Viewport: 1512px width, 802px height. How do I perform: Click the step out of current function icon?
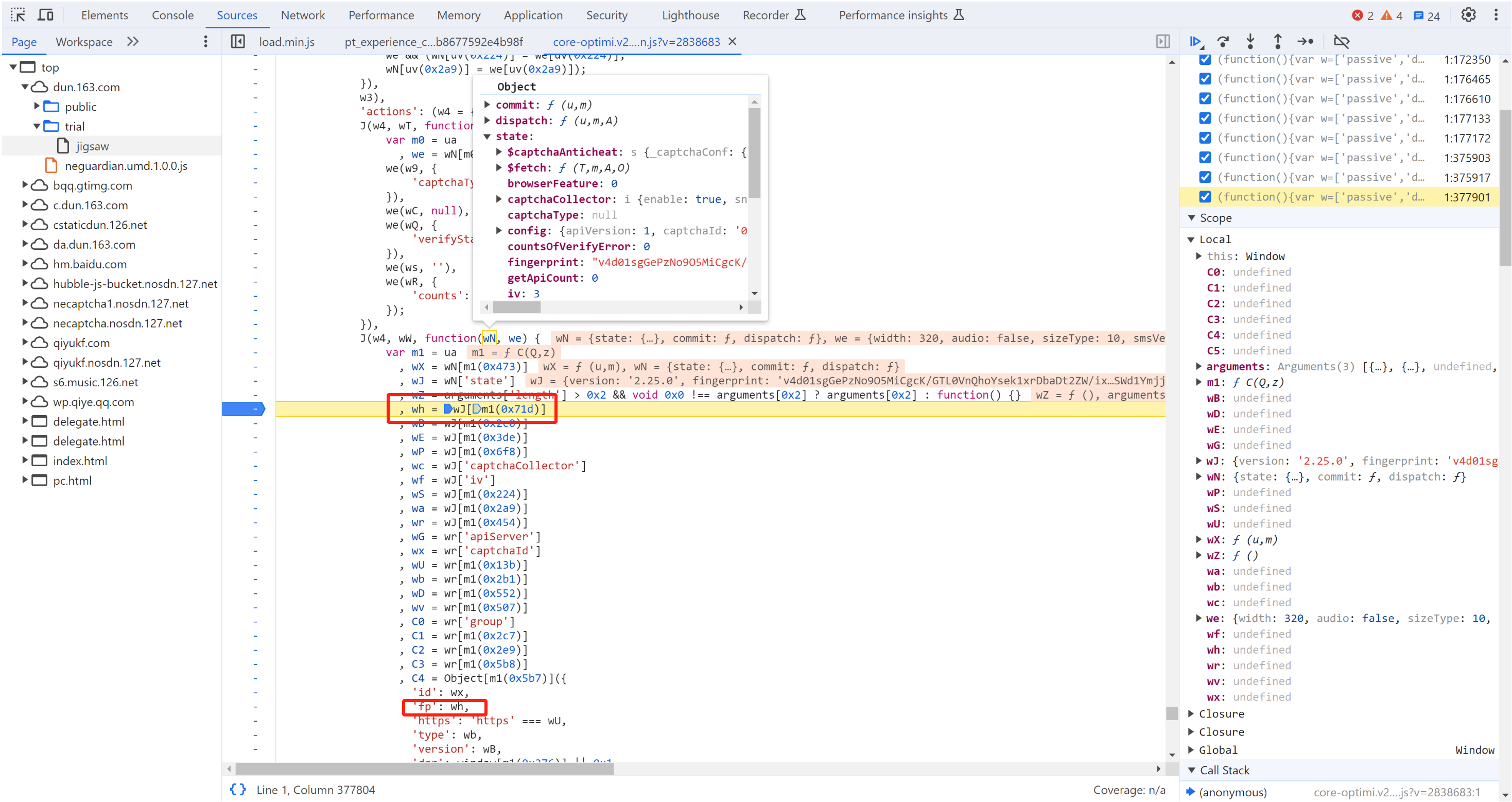(x=1278, y=41)
